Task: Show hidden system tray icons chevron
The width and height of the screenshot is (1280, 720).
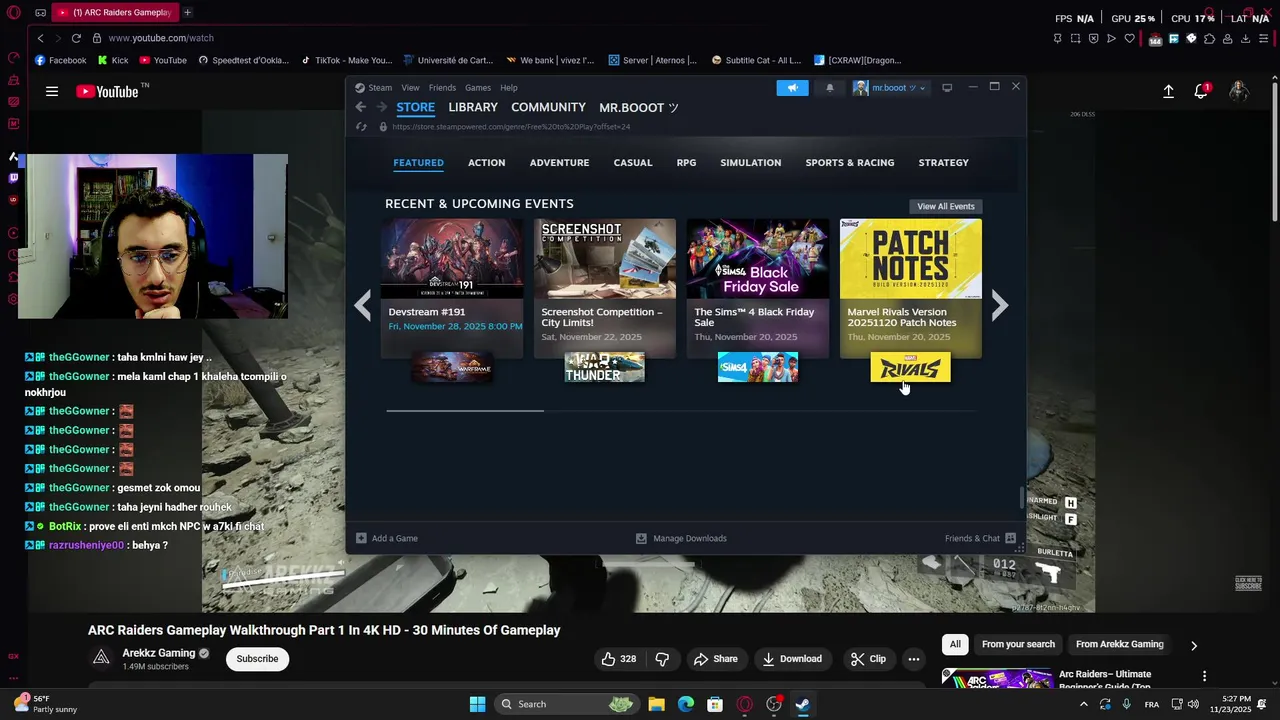Action: 1083,704
